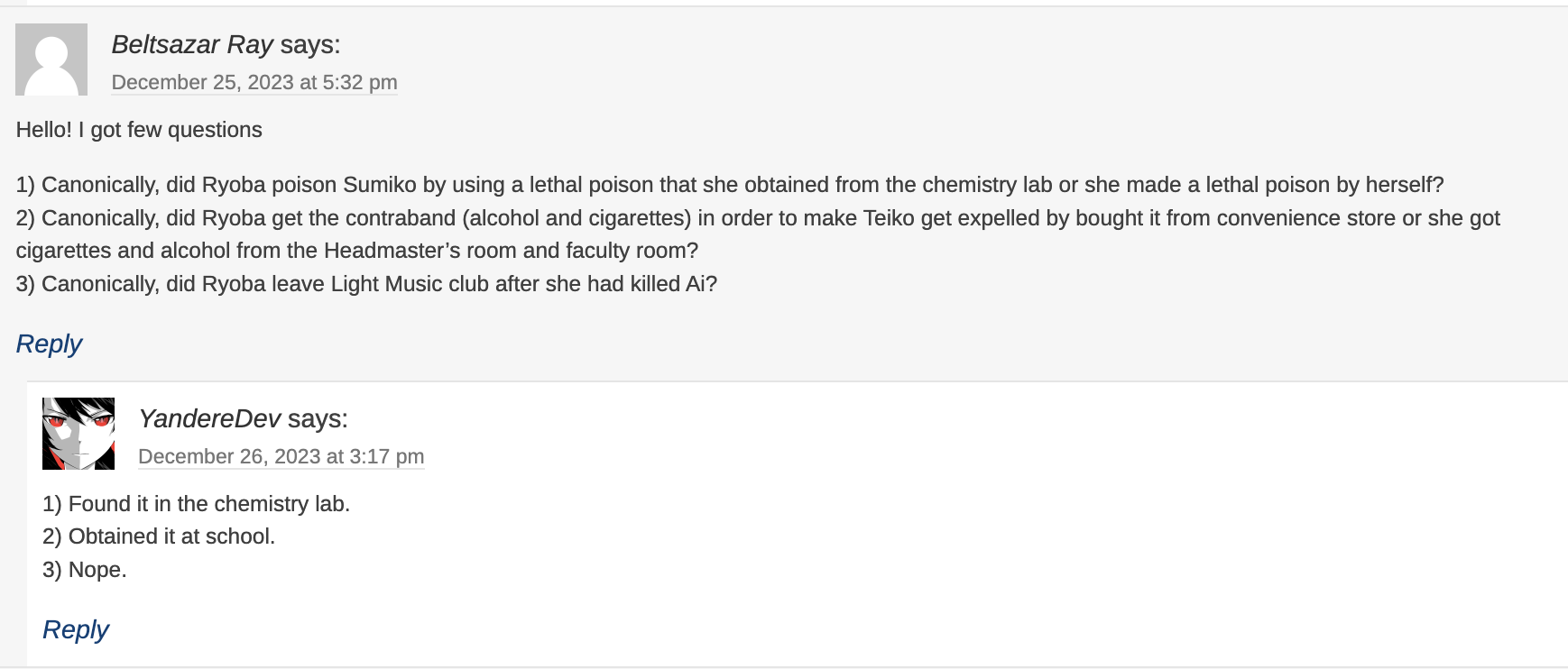Click question 2's first line about contraband
Viewport: 1568px width, 669px height.
point(758,218)
